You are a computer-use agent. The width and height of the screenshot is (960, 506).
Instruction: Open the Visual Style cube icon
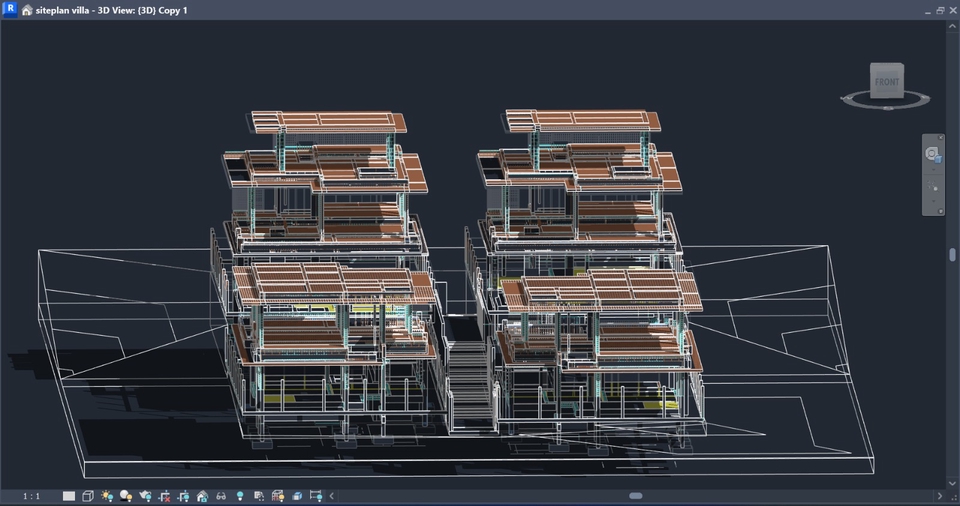[88, 496]
